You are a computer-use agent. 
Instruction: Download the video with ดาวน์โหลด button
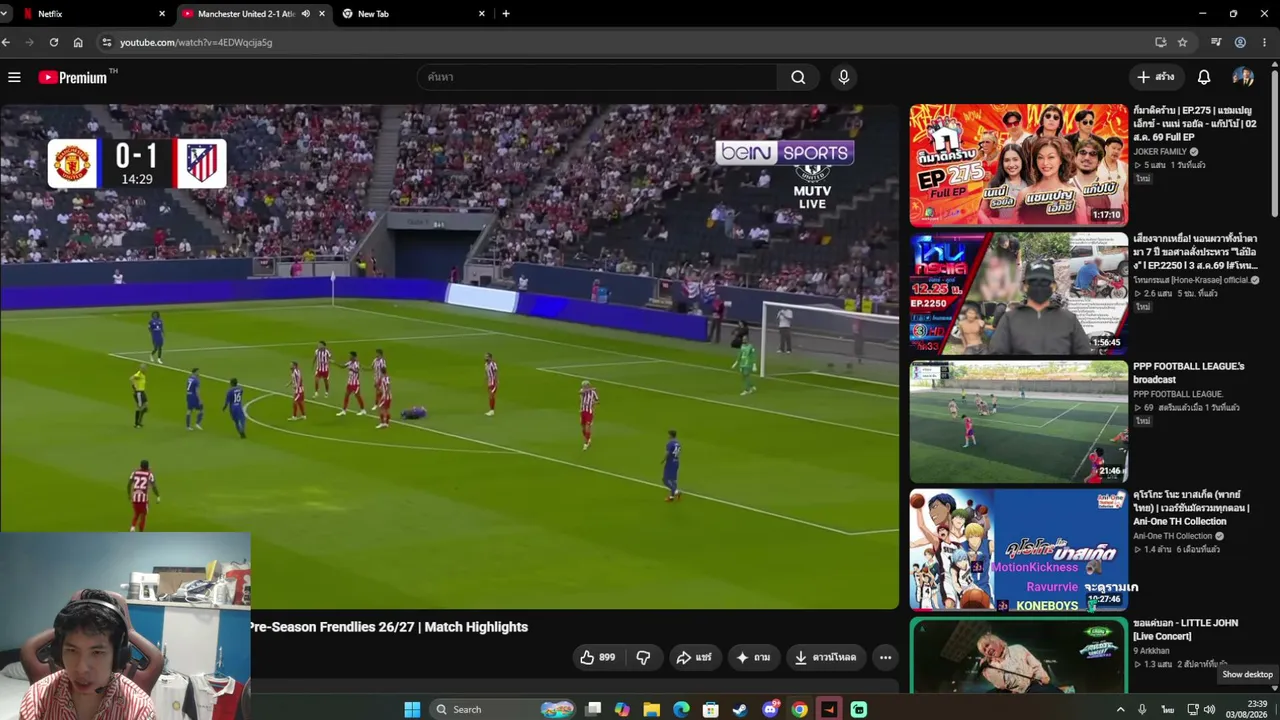[826, 657]
